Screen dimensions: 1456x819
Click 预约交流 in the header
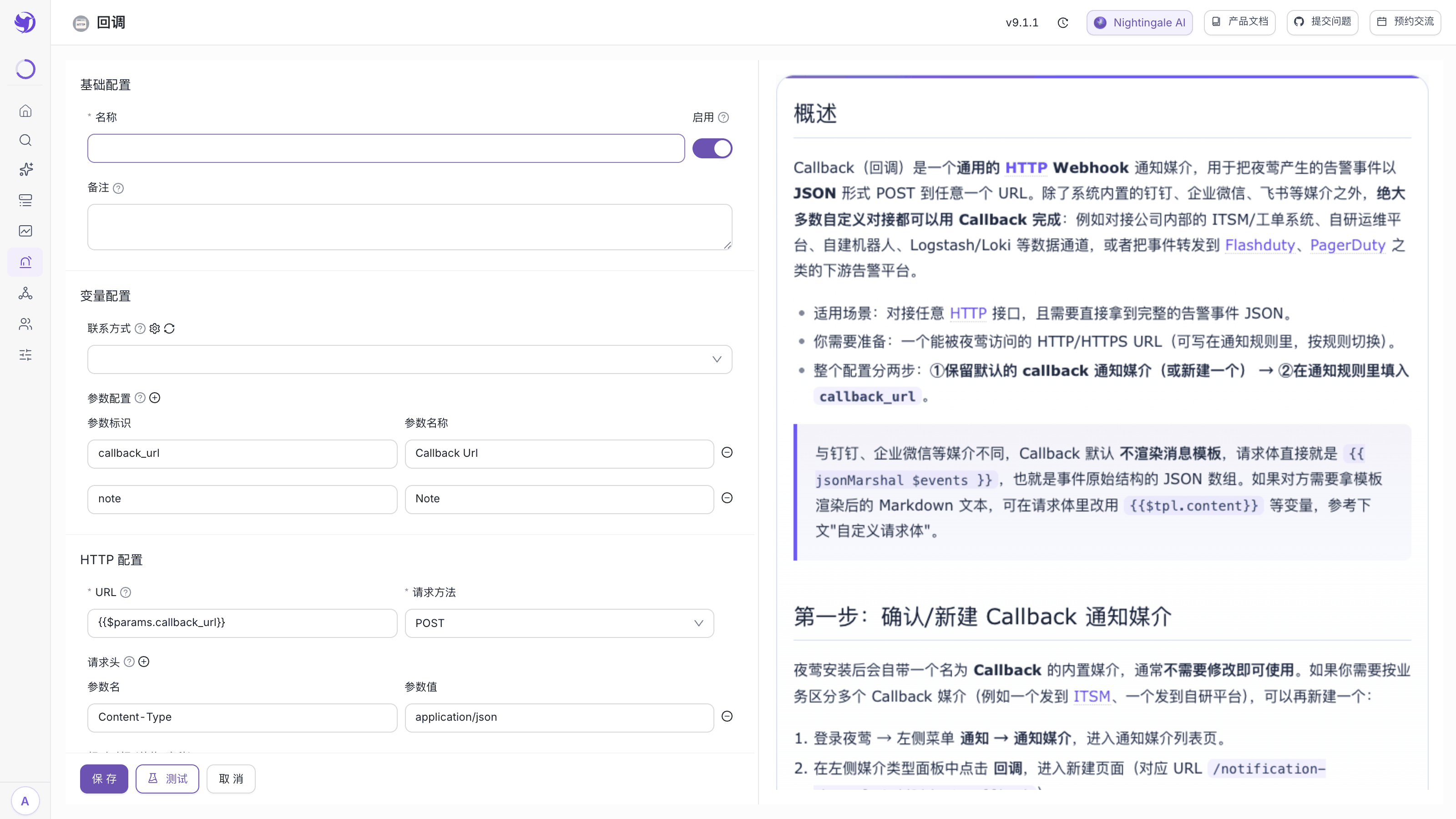[1405, 23]
